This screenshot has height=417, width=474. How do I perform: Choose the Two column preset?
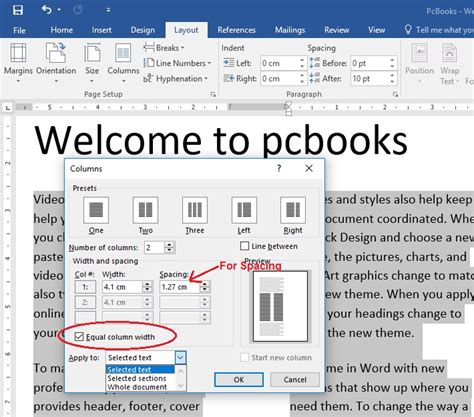pyautogui.click(x=145, y=210)
